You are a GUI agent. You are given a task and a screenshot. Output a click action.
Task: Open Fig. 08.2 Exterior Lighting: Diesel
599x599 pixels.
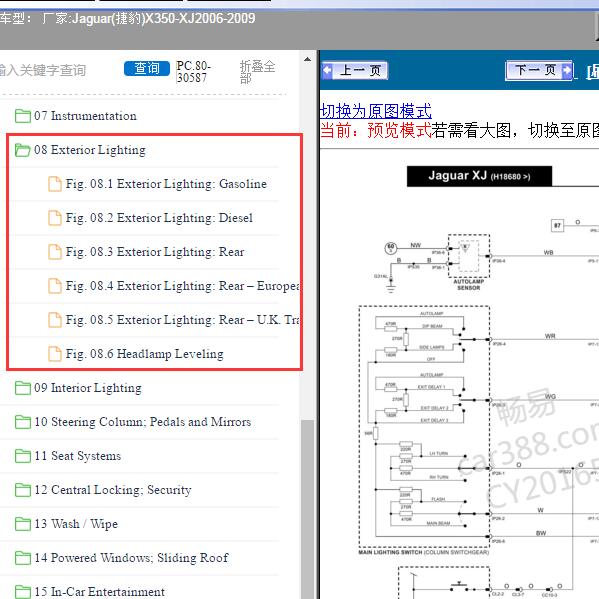point(159,218)
